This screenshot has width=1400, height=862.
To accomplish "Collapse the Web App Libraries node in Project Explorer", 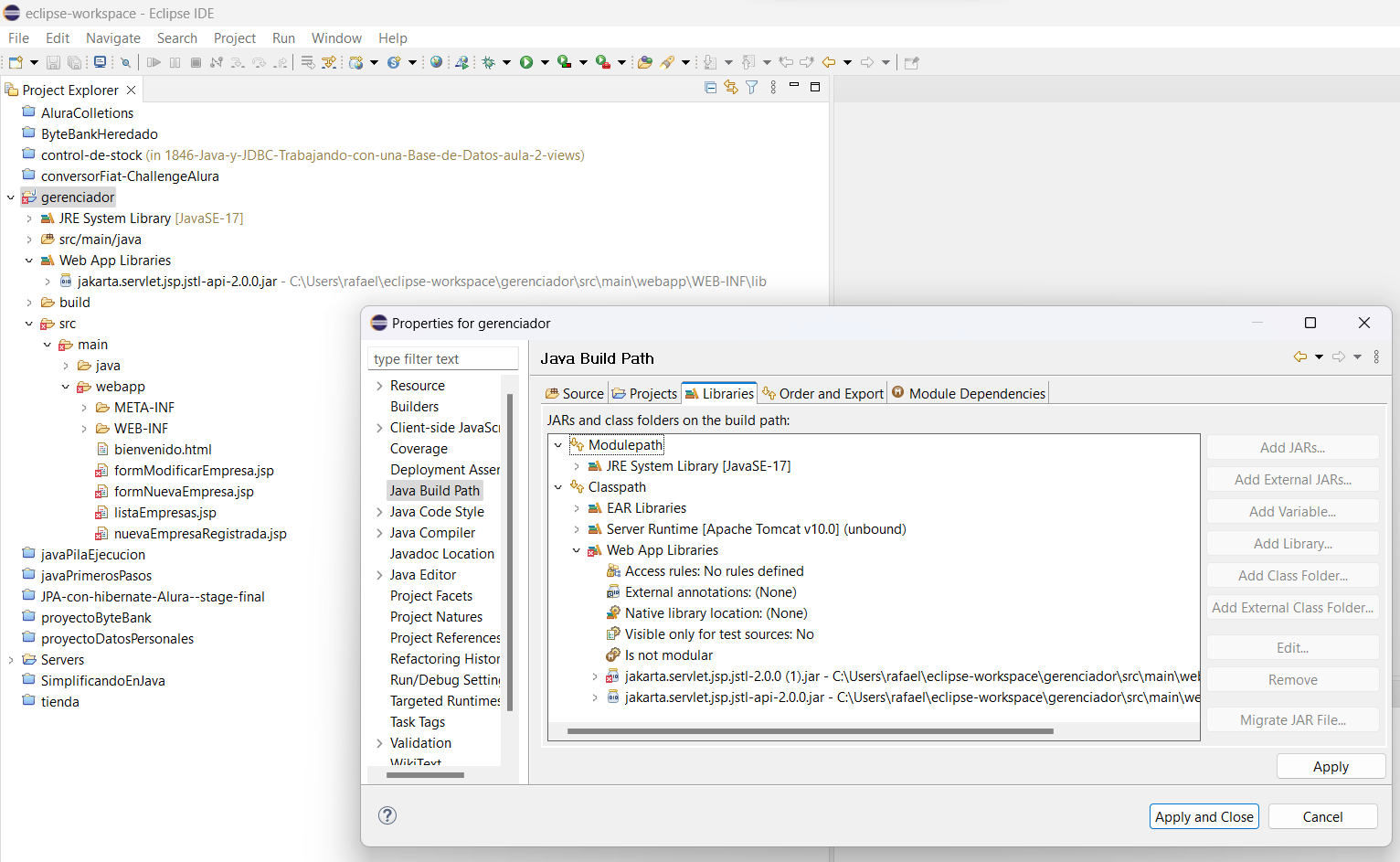I will 29,261.
